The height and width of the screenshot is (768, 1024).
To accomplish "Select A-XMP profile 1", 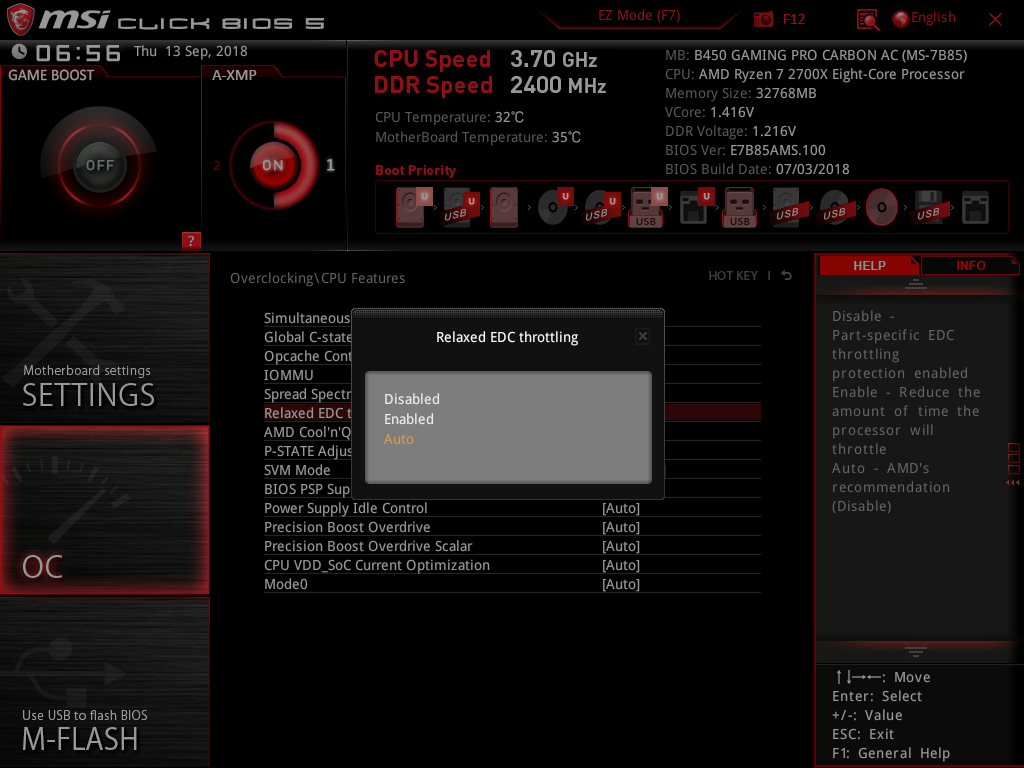I will pos(330,165).
